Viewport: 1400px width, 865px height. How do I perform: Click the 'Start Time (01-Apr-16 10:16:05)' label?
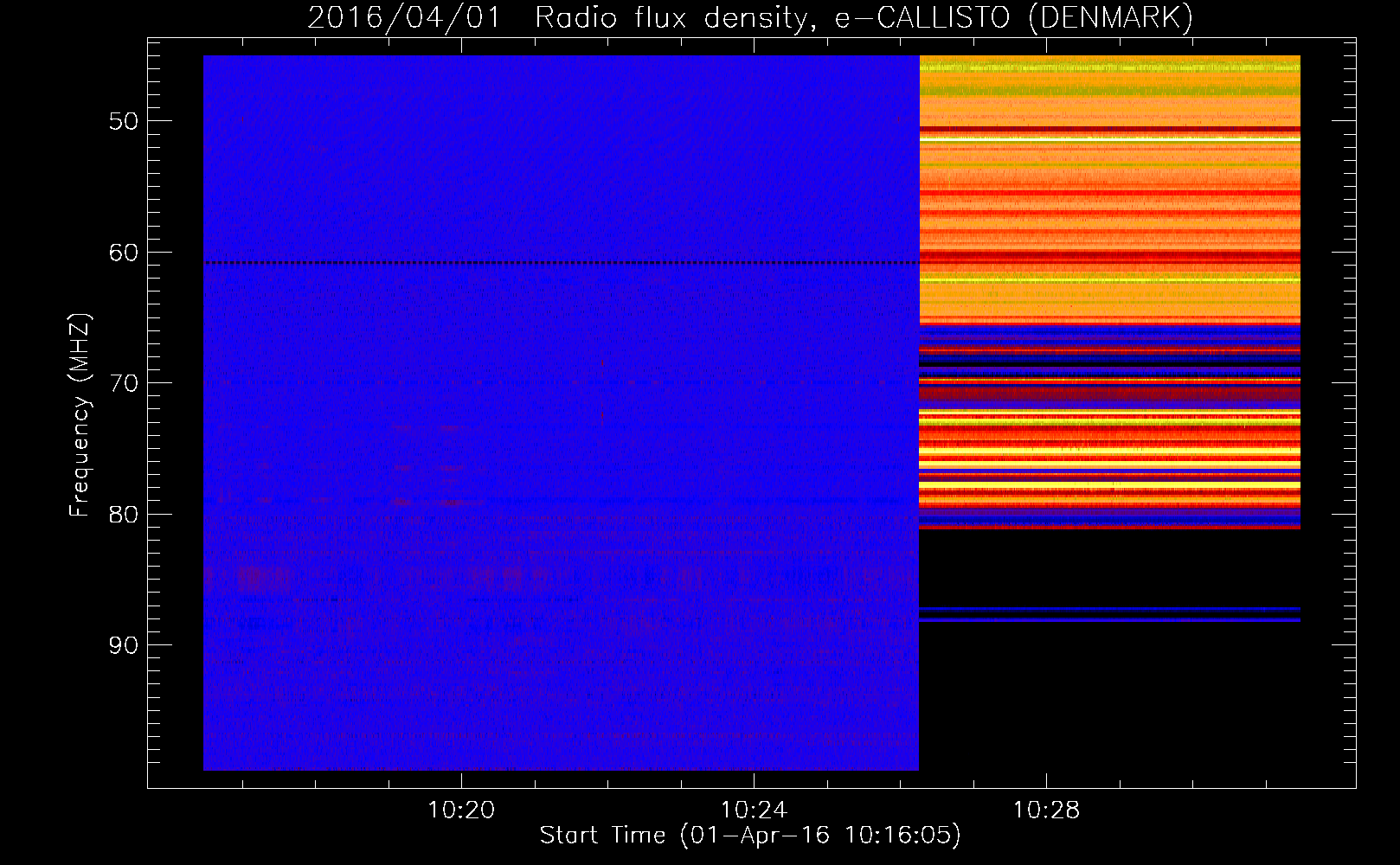(750, 836)
